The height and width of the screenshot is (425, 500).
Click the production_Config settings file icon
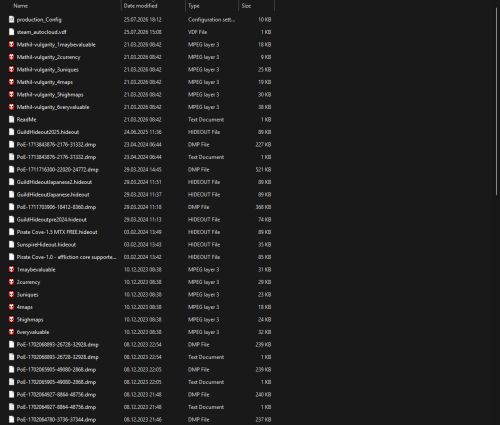click(x=11, y=20)
